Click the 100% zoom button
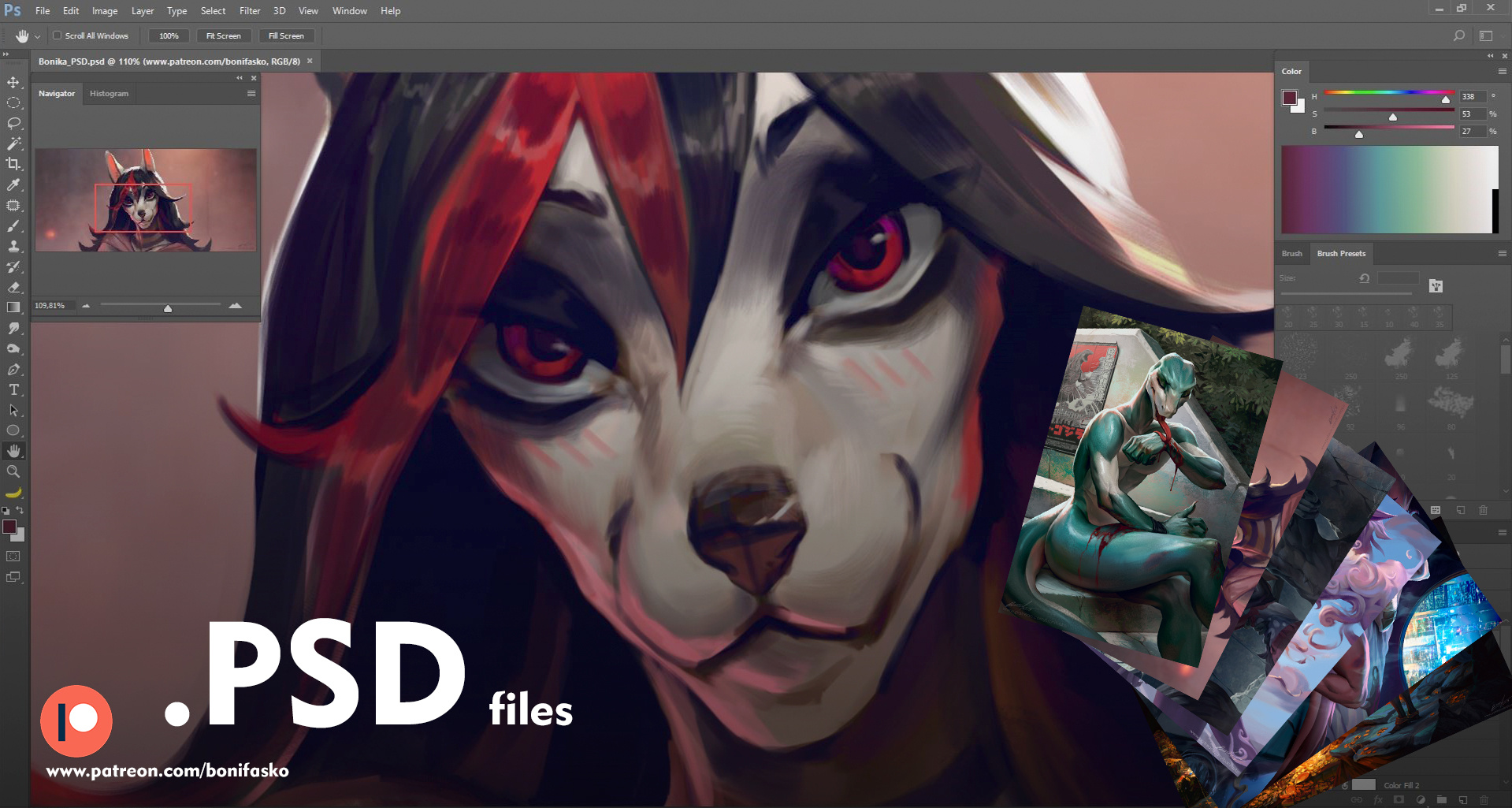The width and height of the screenshot is (1512, 808). 169,36
